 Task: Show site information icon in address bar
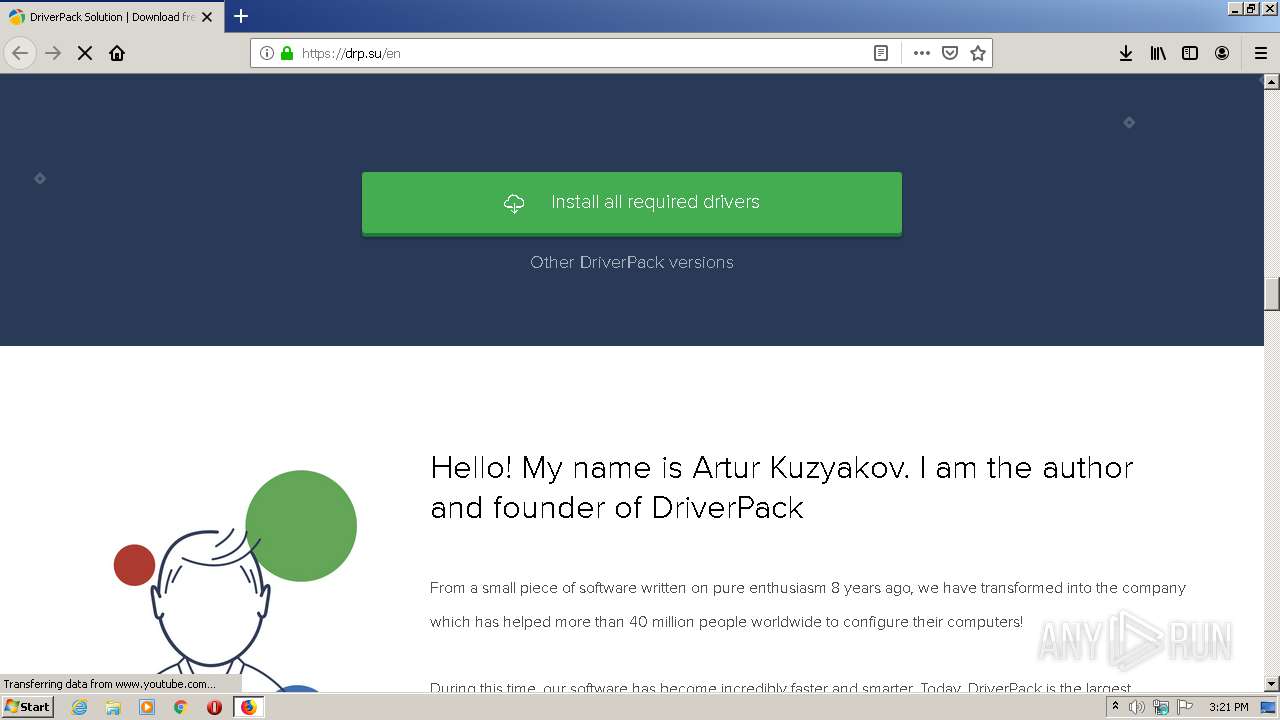tap(267, 53)
